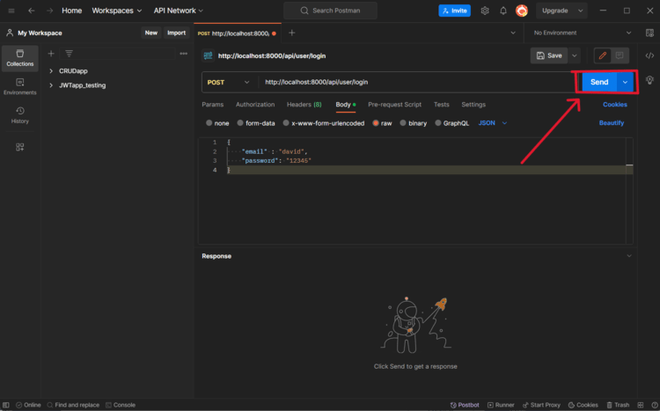The height and width of the screenshot is (411, 660).
Task: Switch to the Pre-request Script tab
Action: click(x=394, y=104)
